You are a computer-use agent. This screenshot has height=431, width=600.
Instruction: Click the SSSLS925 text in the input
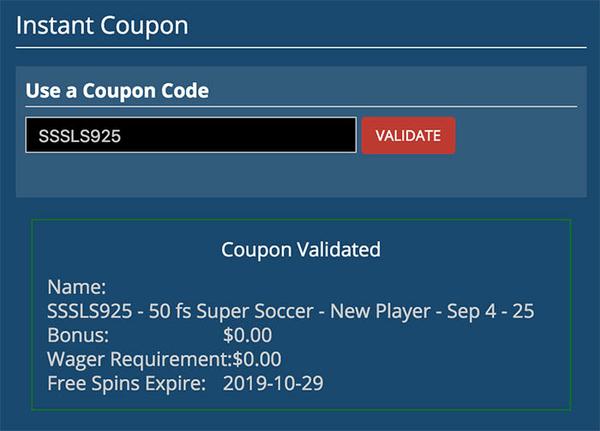pyautogui.click(x=79, y=136)
